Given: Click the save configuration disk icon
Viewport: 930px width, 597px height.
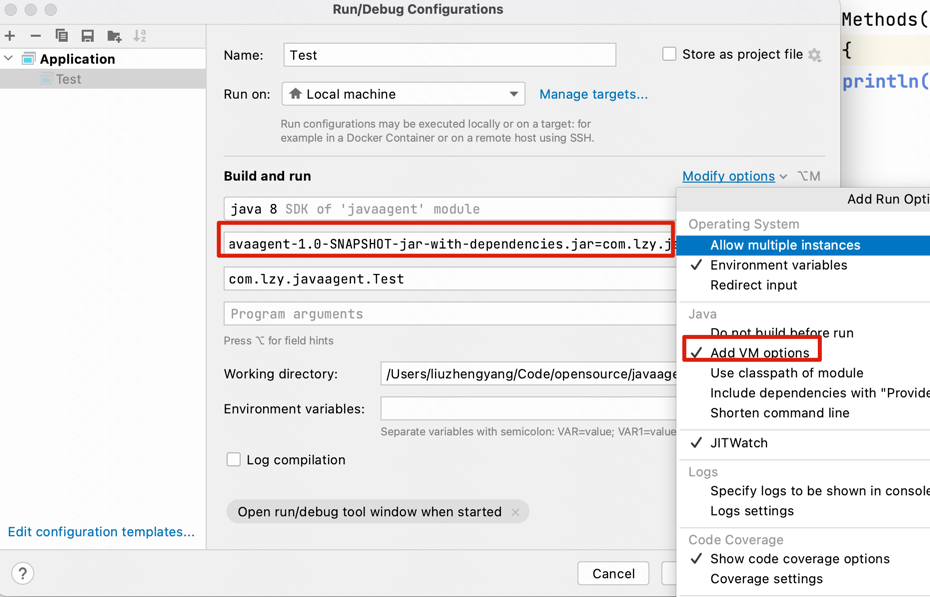Looking at the screenshot, I should pos(87,36).
